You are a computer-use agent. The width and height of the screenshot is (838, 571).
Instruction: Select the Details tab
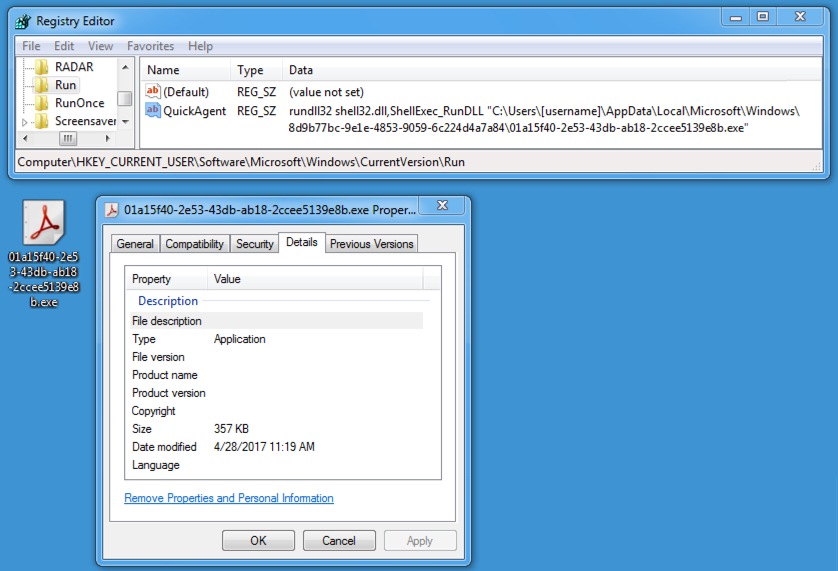coord(301,242)
